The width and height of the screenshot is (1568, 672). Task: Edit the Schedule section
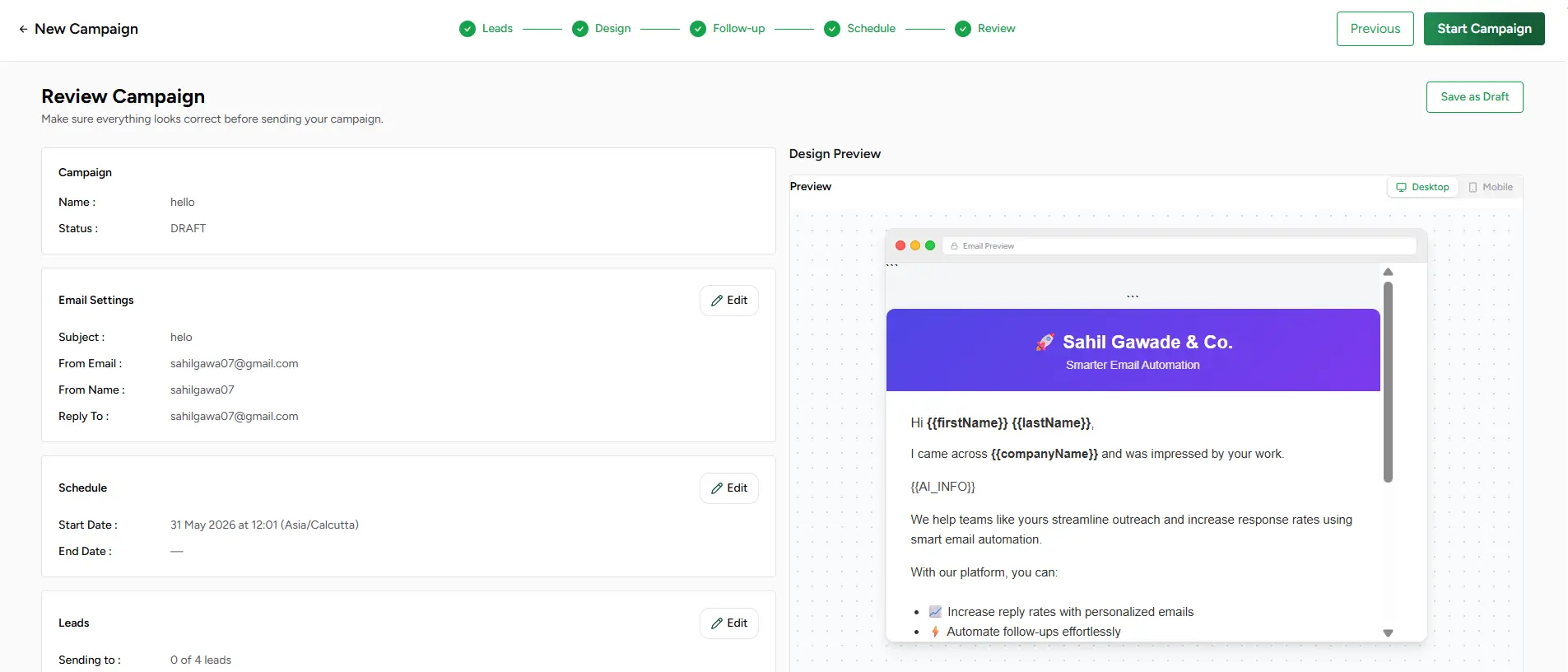tap(729, 488)
